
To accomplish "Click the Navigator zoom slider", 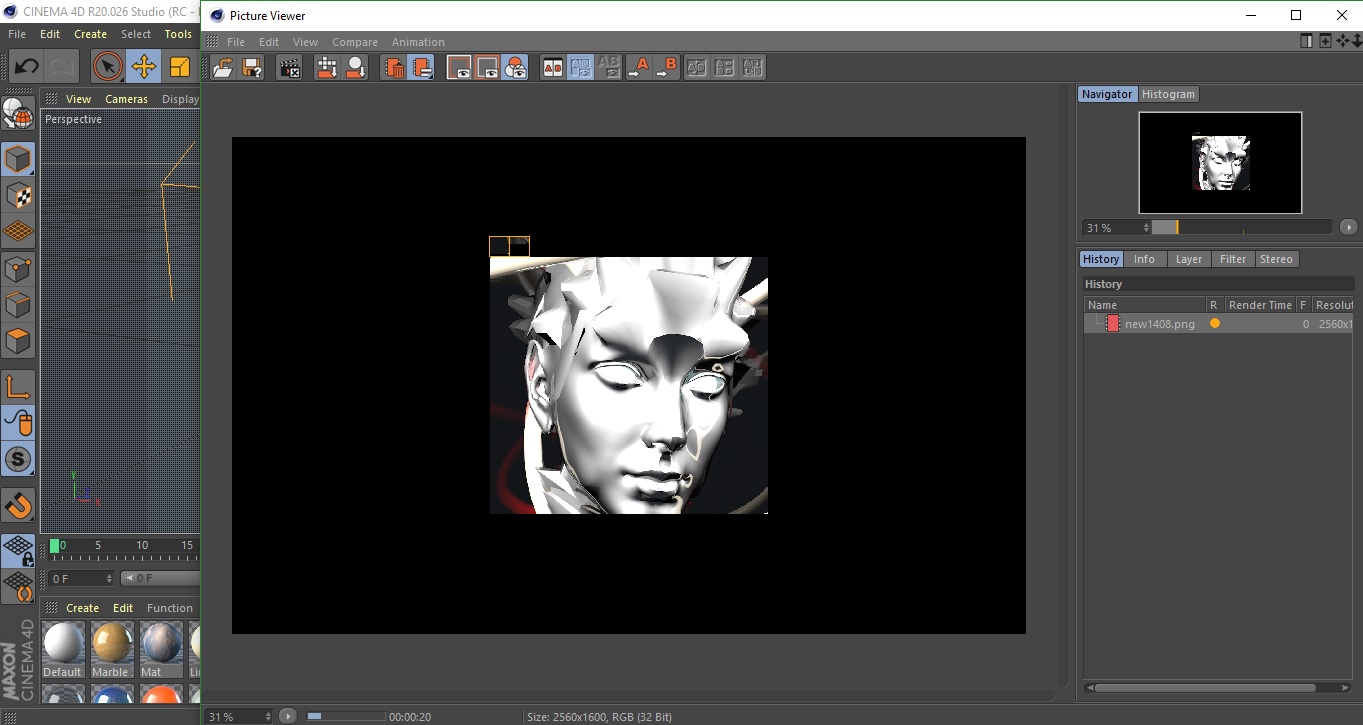I will pyautogui.click(x=1240, y=228).
